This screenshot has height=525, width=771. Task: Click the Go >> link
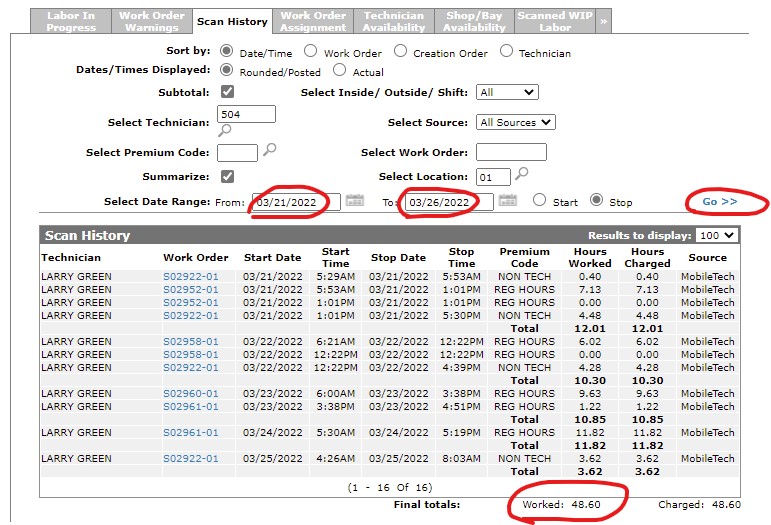click(x=719, y=201)
